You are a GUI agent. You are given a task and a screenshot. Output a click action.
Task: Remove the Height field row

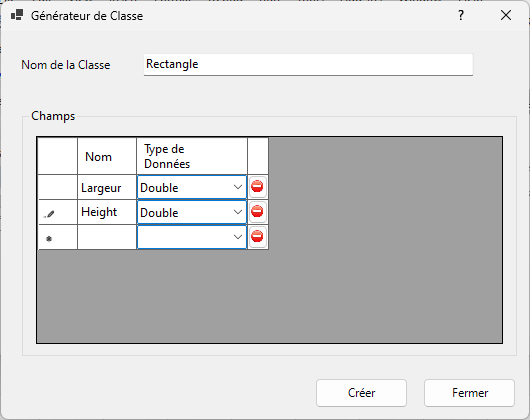(x=257, y=212)
